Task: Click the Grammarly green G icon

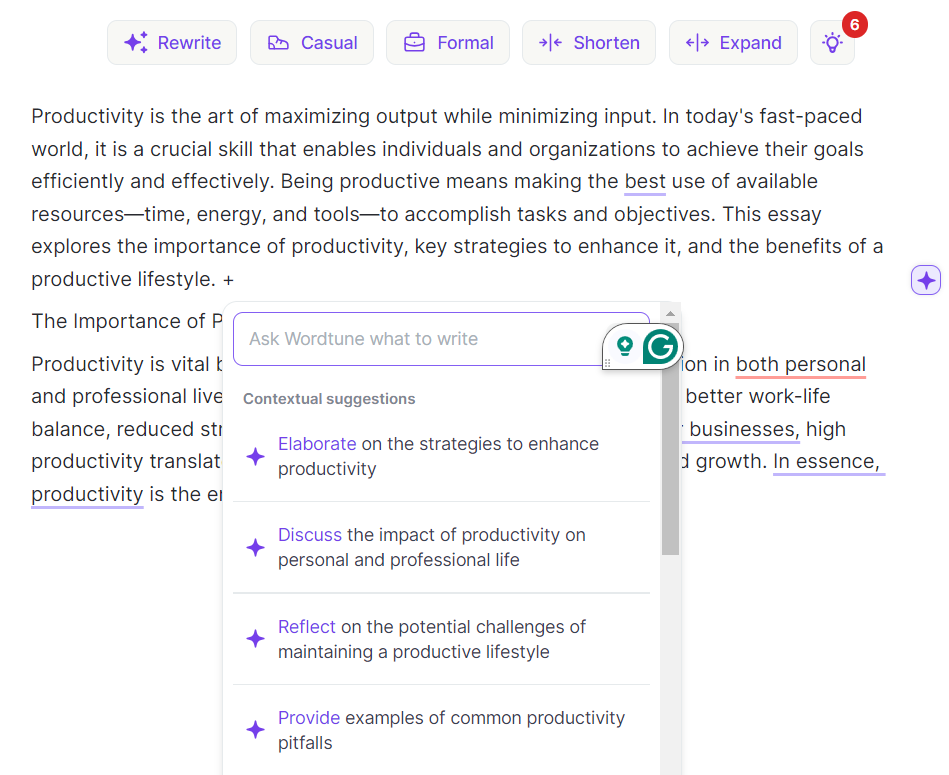Action: click(659, 347)
